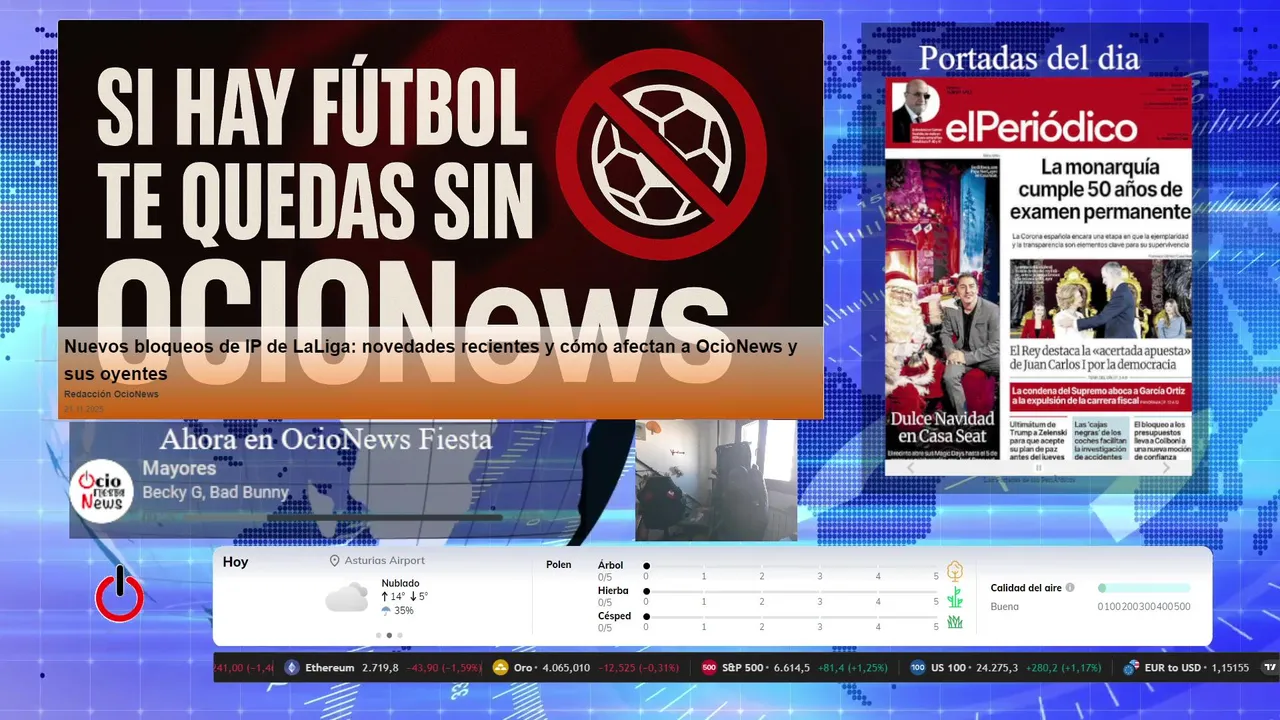1280x720 pixels.
Task: Open the LaLiga IP blocking news headline
Action: (x=431, y=360)
